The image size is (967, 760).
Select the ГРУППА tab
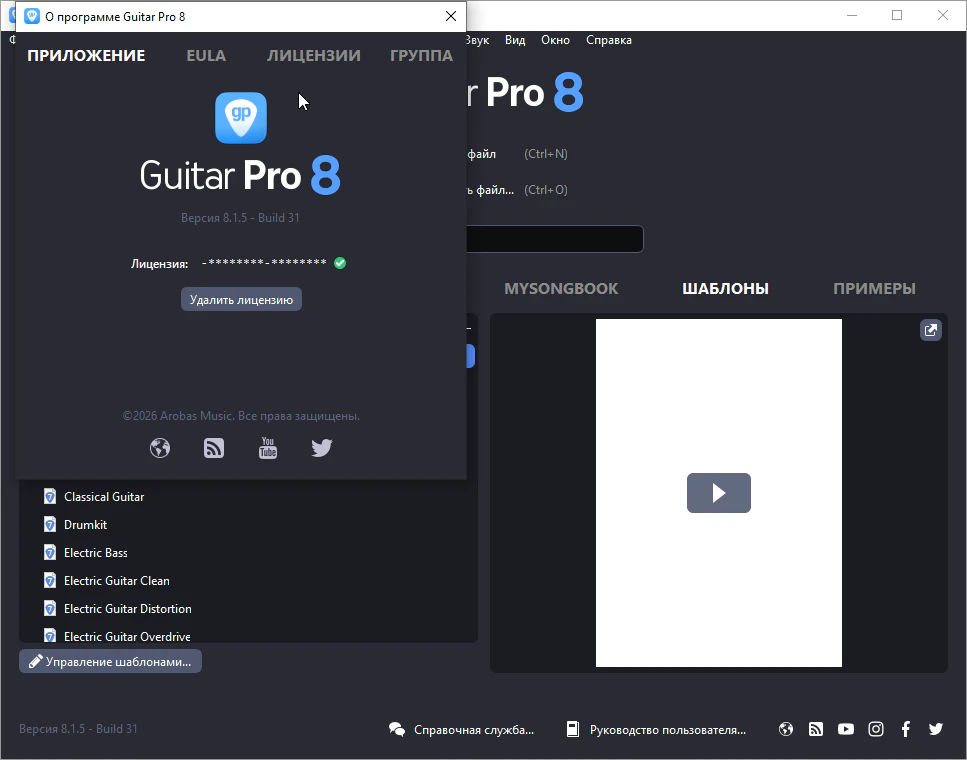click(x=421, y=56)
